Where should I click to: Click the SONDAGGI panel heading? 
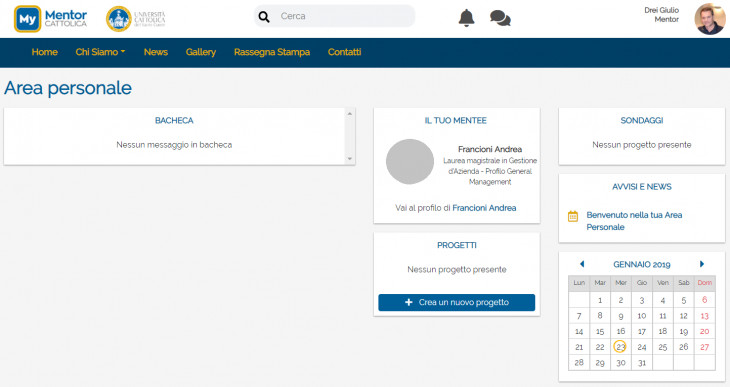point(642,120)
